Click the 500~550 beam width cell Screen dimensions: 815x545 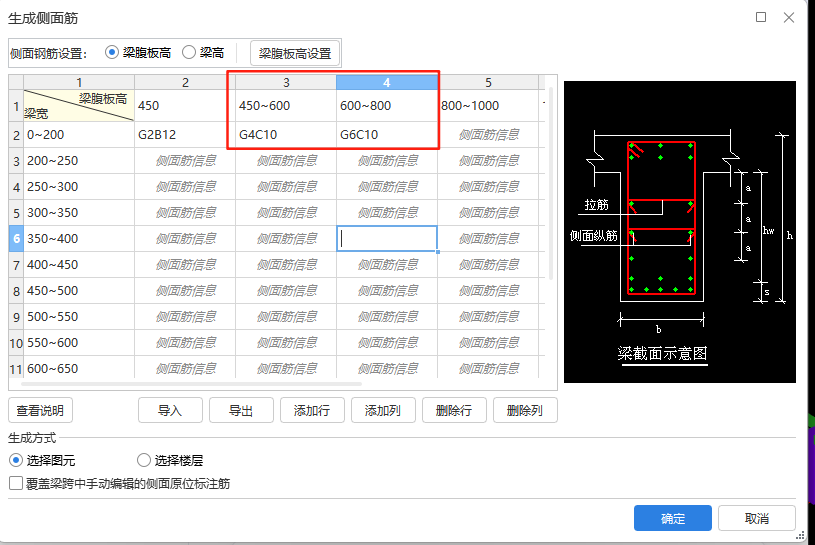(x=79, y=316)
